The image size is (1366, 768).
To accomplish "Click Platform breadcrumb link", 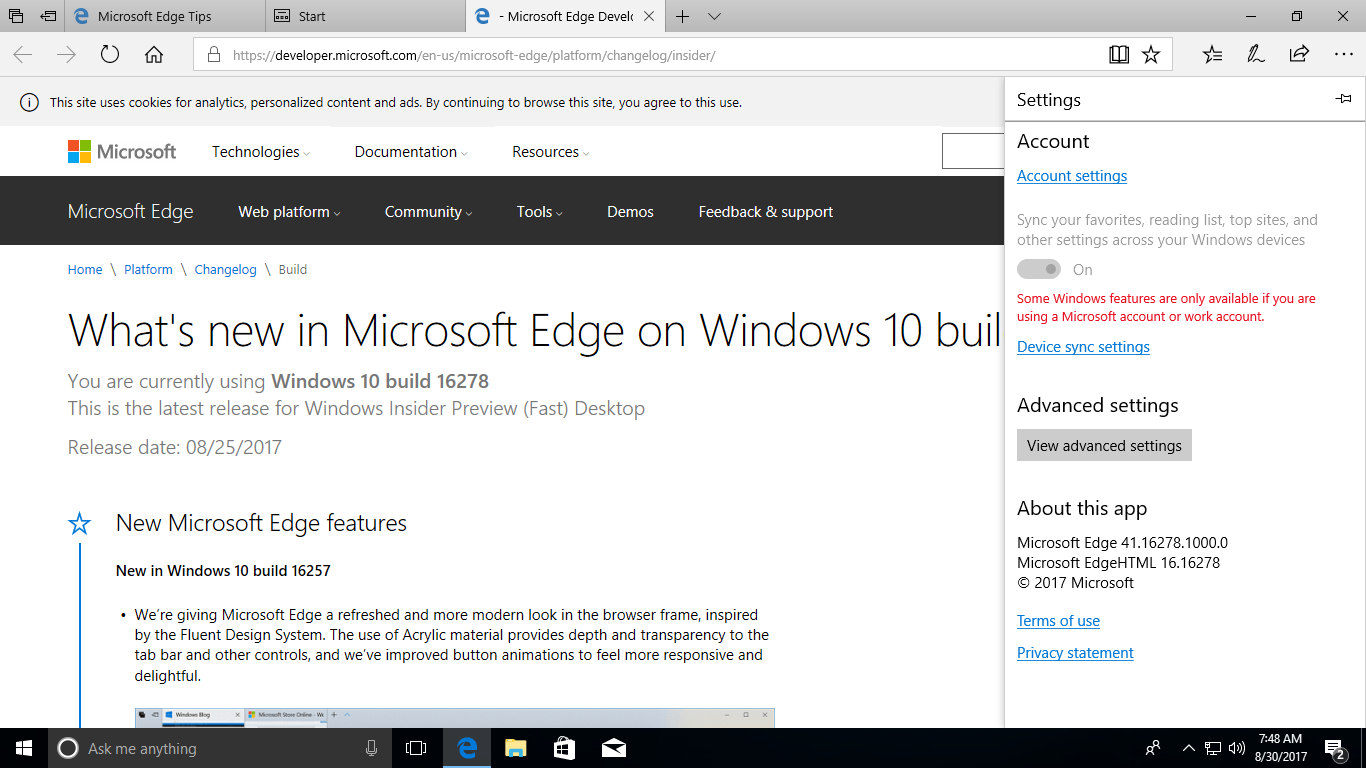I will [x=148, y=270].
